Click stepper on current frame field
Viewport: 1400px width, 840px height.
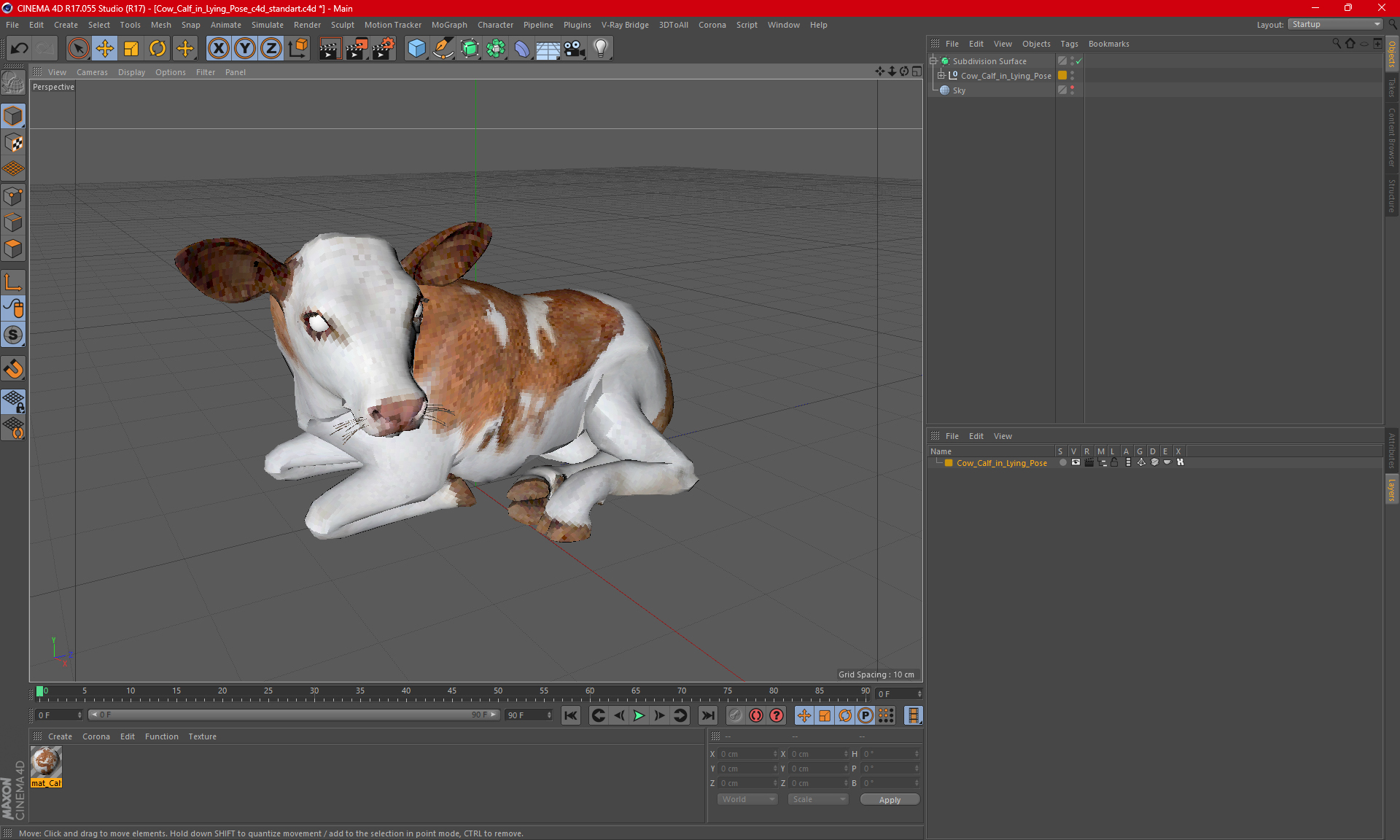tap(919, 694)
